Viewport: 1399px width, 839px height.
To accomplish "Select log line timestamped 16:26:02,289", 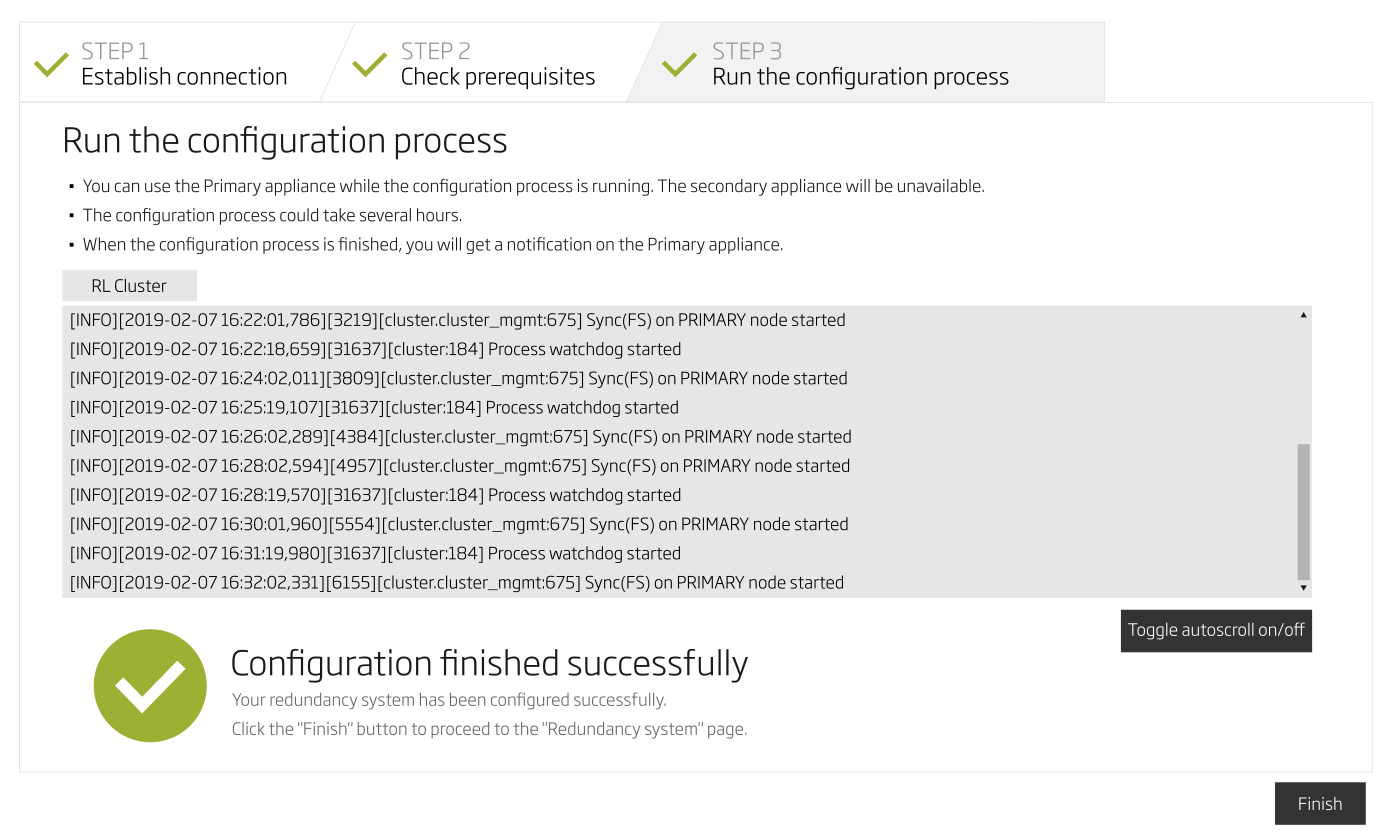I will pos(460,436).
